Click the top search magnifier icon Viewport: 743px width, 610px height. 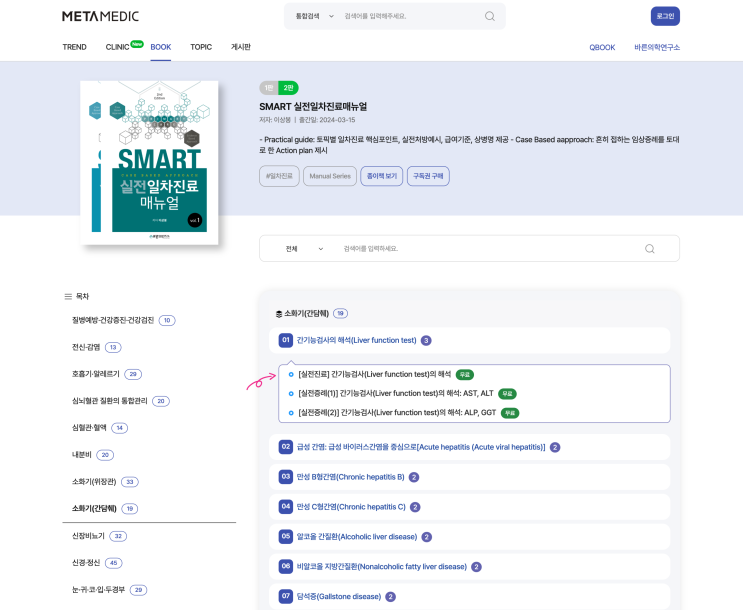489,16
